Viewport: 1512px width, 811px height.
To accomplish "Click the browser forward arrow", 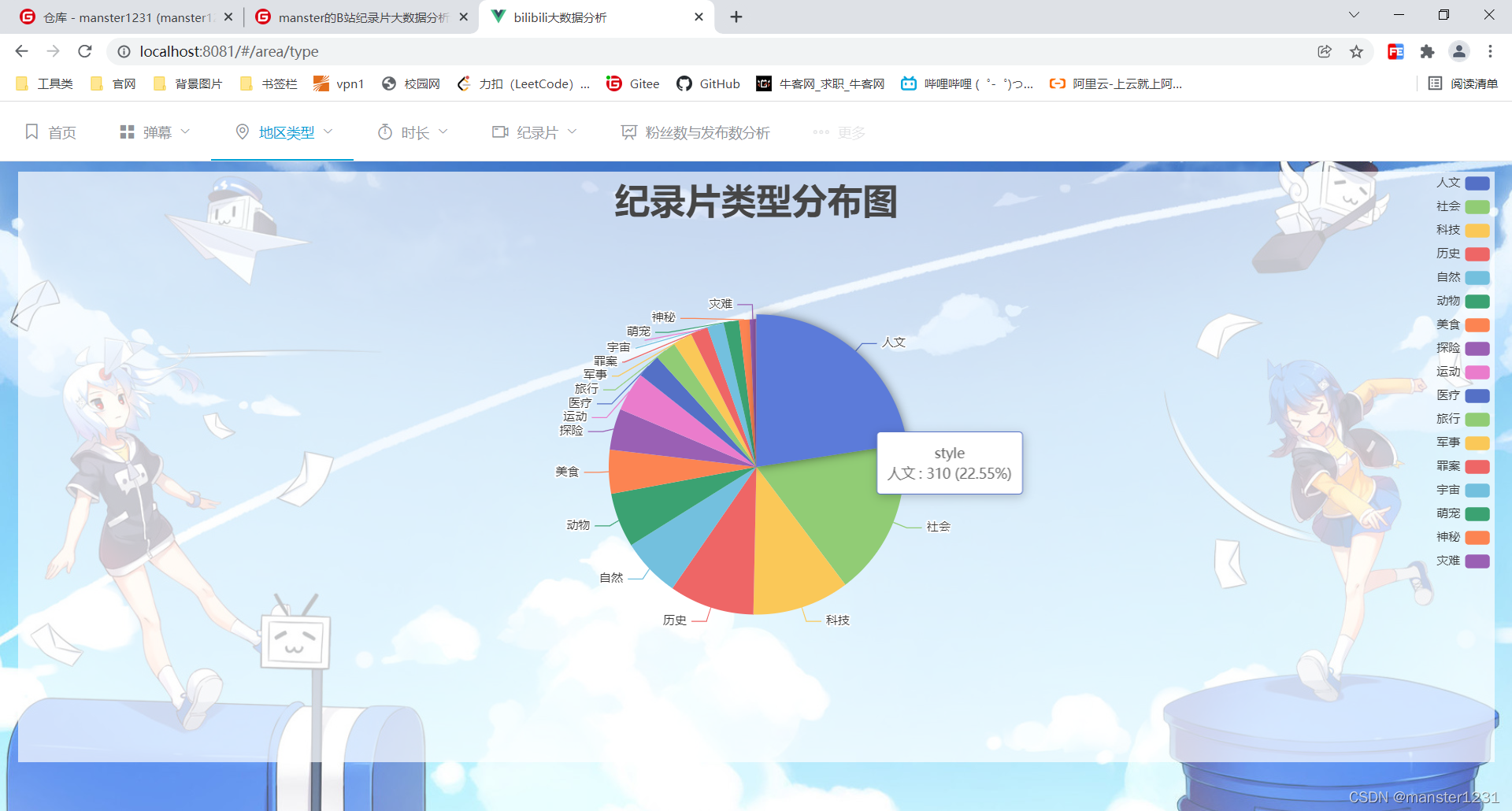I will [53, 51].
